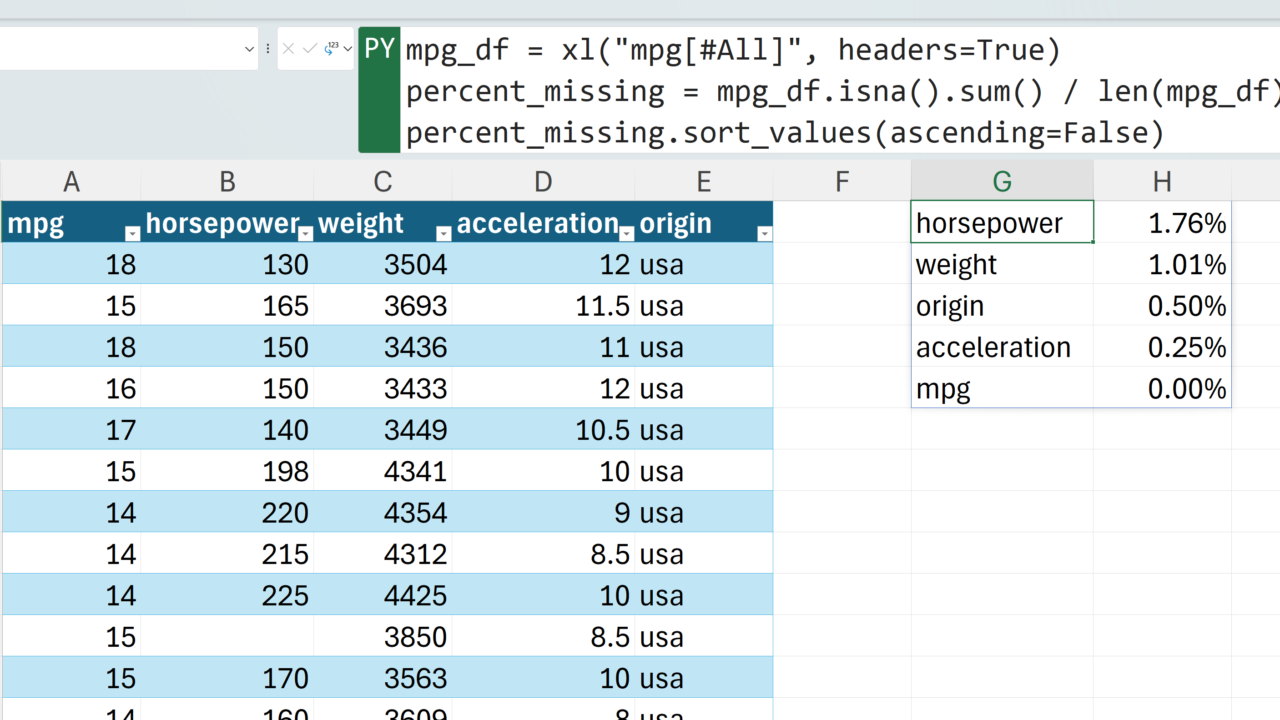Open the mpg column filter dropdown
This screenshot has height=720, width=1280.
pyautogui.click(x=132, y=234)
